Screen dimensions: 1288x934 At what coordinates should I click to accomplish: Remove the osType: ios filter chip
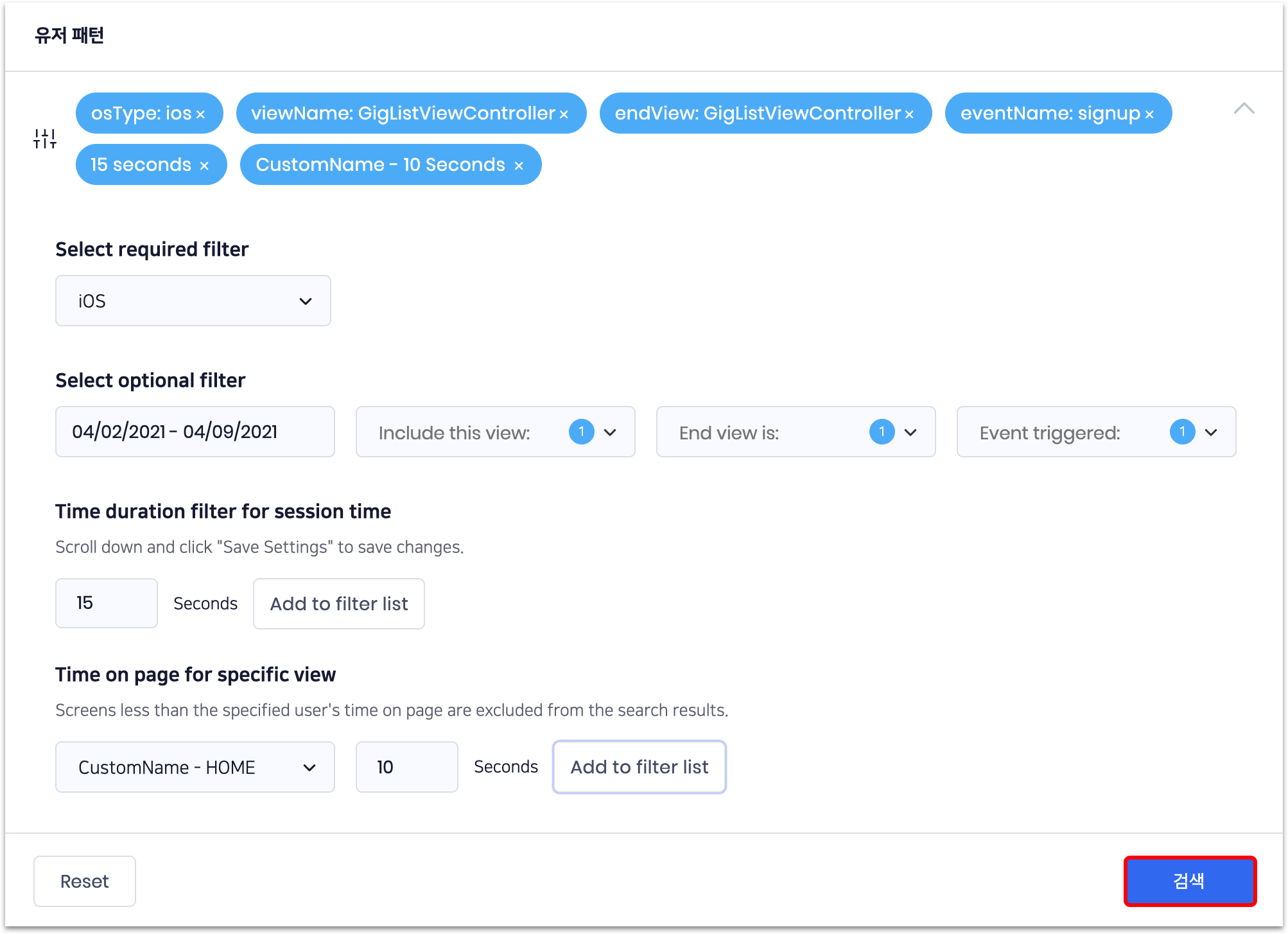pos(202,113)
